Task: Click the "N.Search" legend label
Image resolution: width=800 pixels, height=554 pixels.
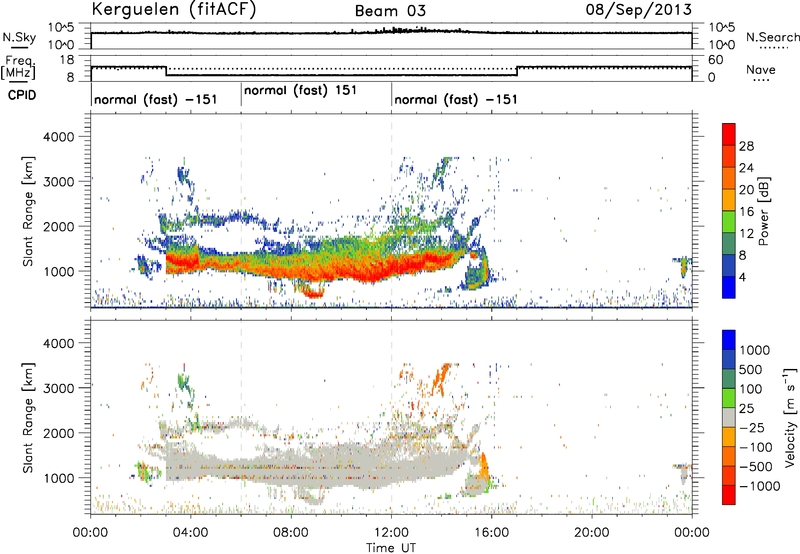Action: pos(773,37)
